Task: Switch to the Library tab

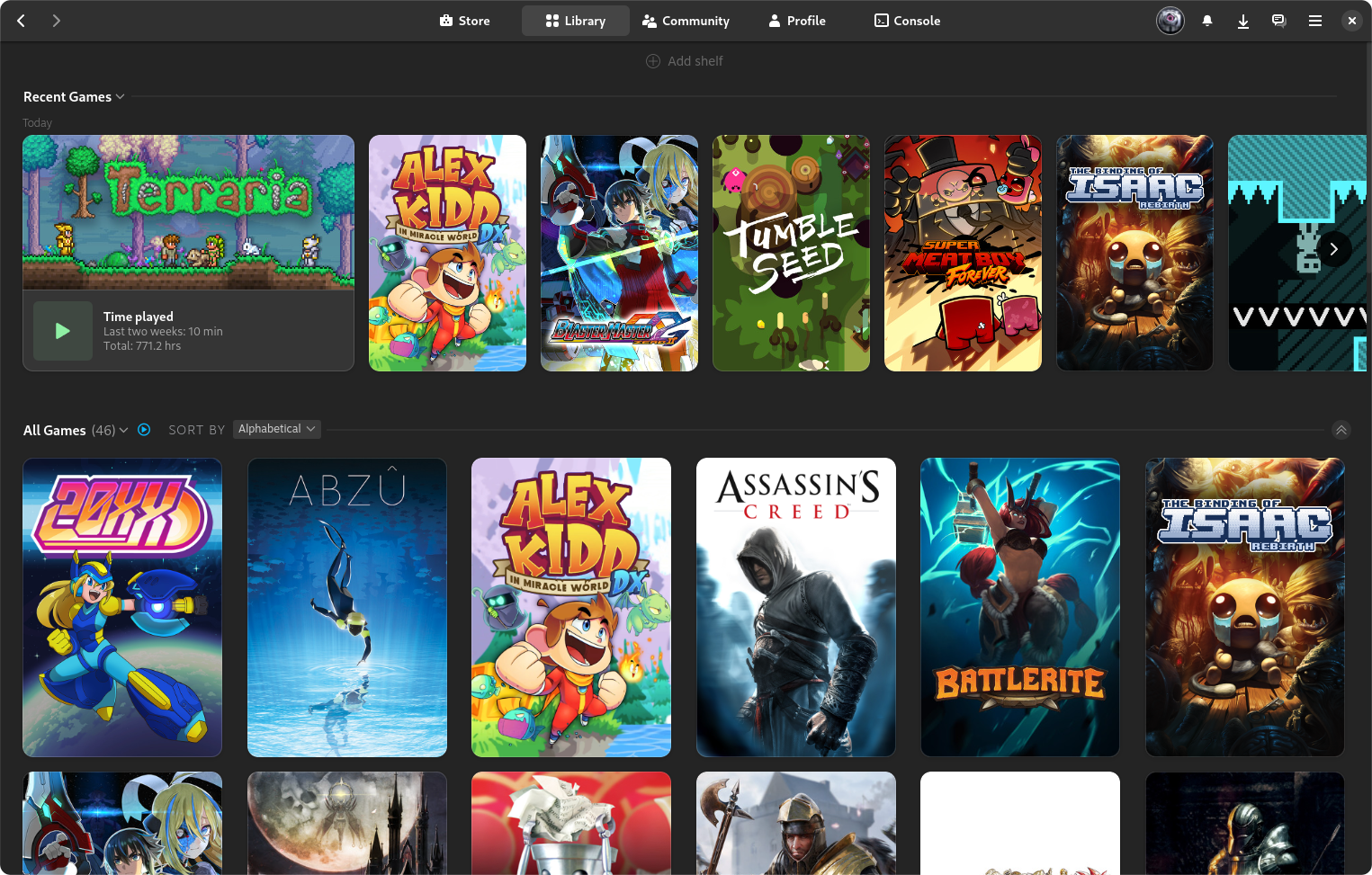Action: click(576, 21)
